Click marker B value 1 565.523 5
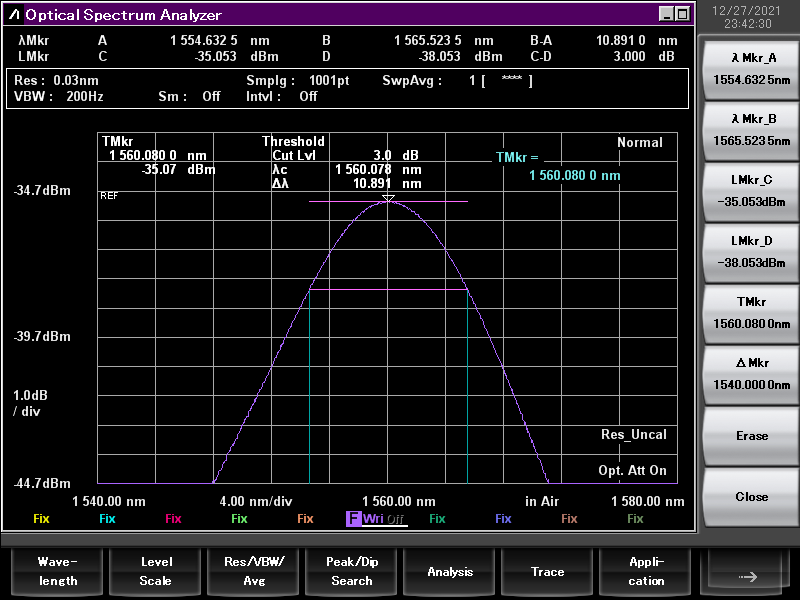 coord(428,40)
